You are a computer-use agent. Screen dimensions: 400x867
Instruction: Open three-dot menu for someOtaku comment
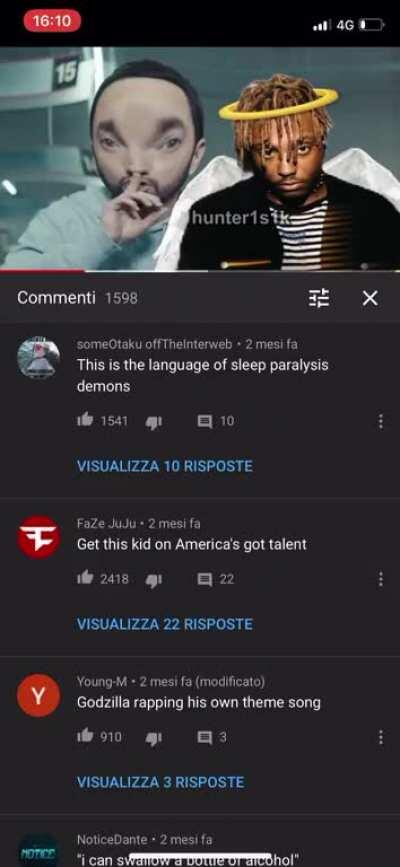click(380, 421)
